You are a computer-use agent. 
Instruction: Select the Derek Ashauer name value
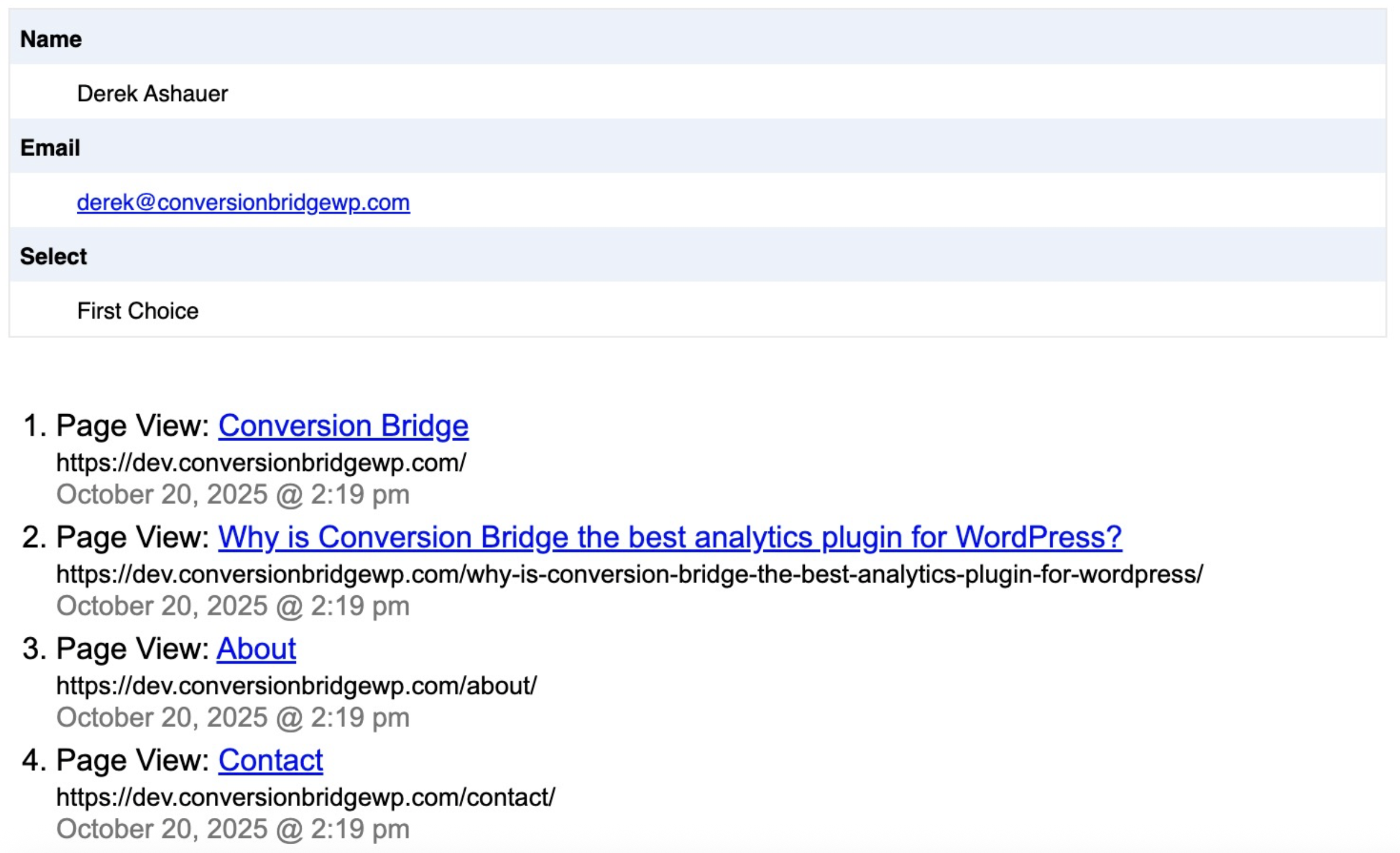pyautogui.click(x=152, y=94)
